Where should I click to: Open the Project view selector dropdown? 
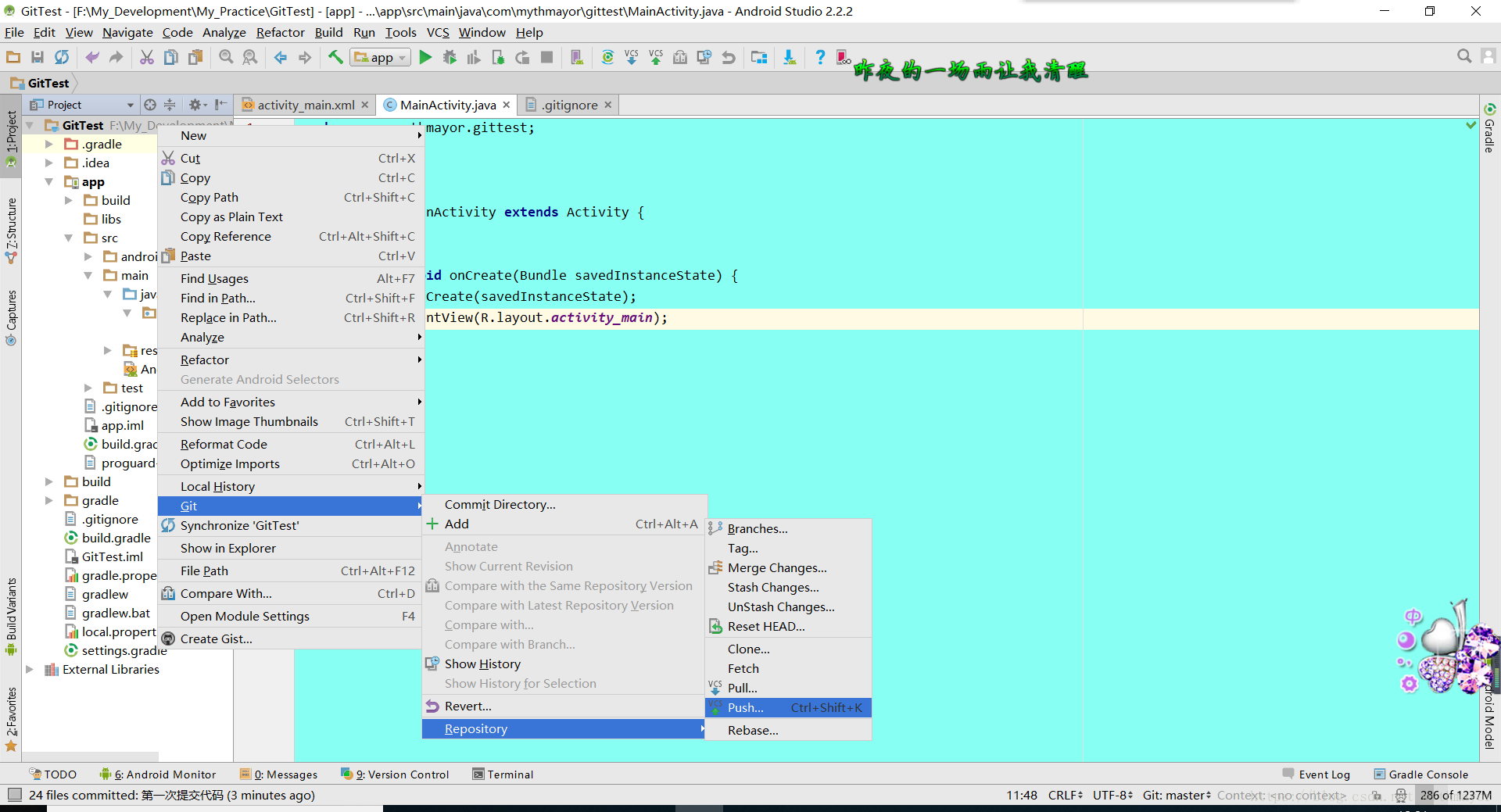pyautogui.click(x=82, y=105)
